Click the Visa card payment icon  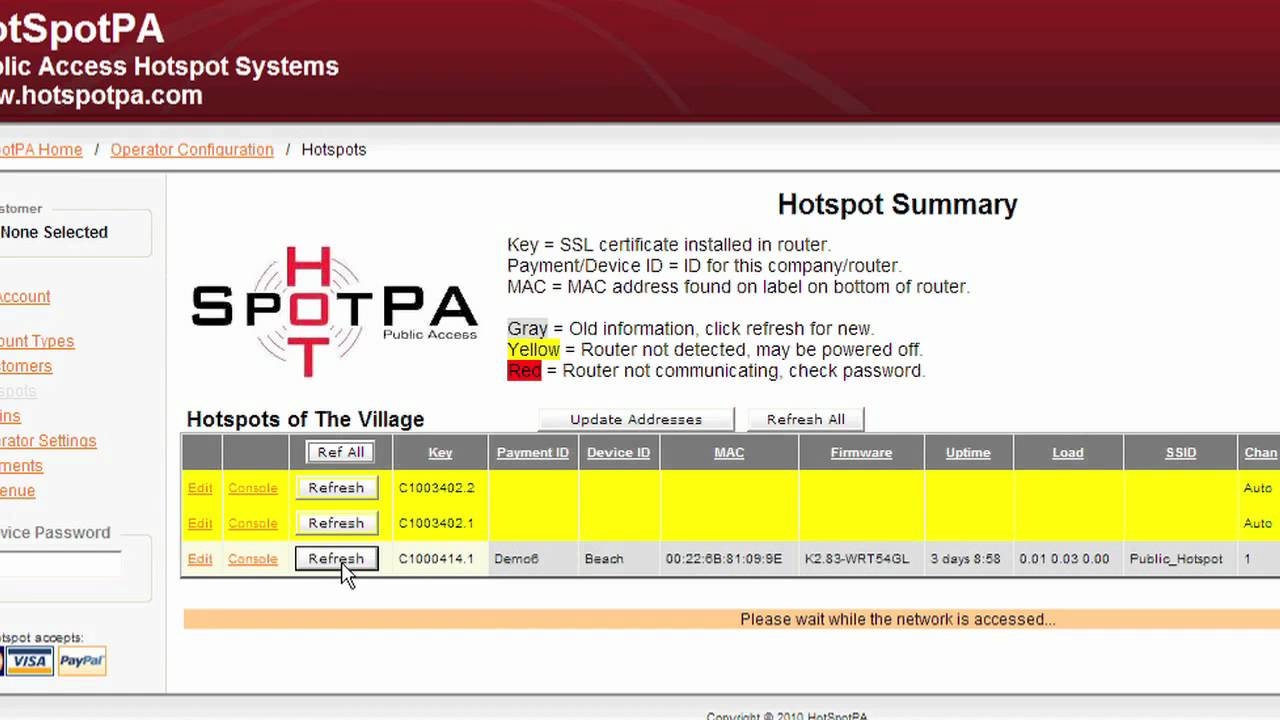pyautogui.click(x=30, y=661)
